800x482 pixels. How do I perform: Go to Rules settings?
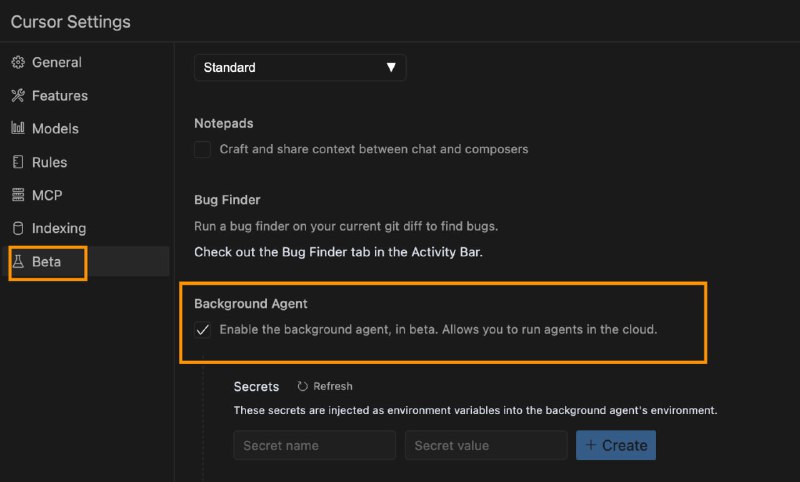(85, 162)
